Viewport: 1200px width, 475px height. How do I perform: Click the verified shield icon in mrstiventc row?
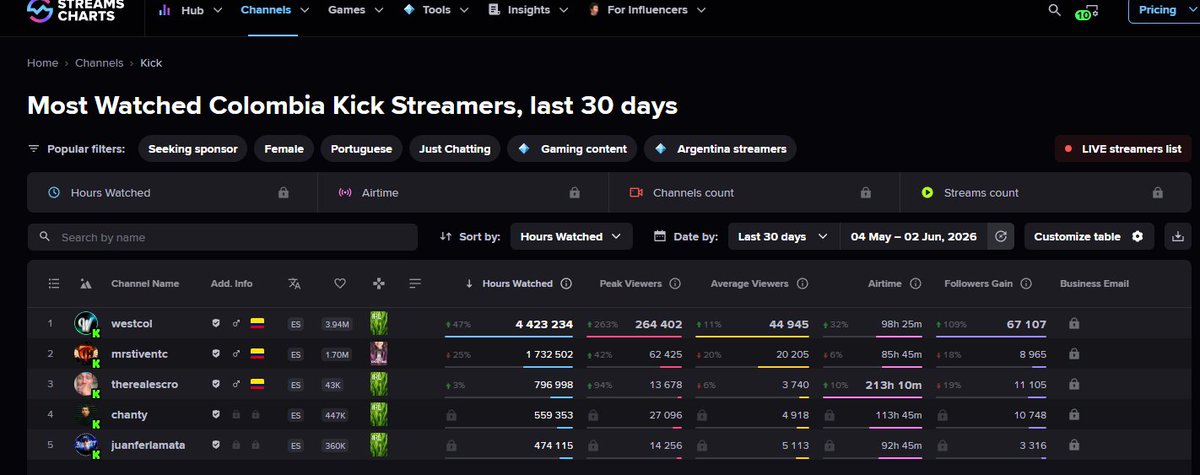click(x=215, y=354)
